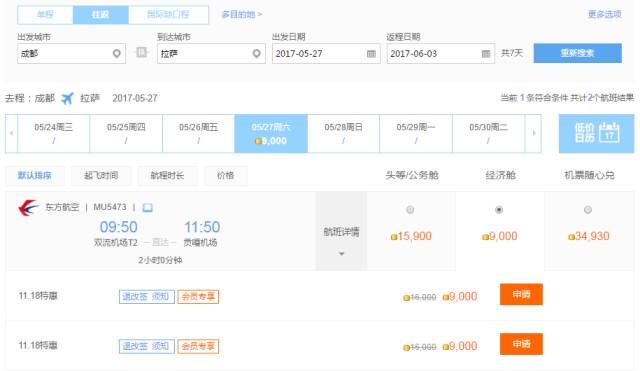Select date 05/29周一
The height and width of the screenshot is (371, 640).
tap(416, 133)
